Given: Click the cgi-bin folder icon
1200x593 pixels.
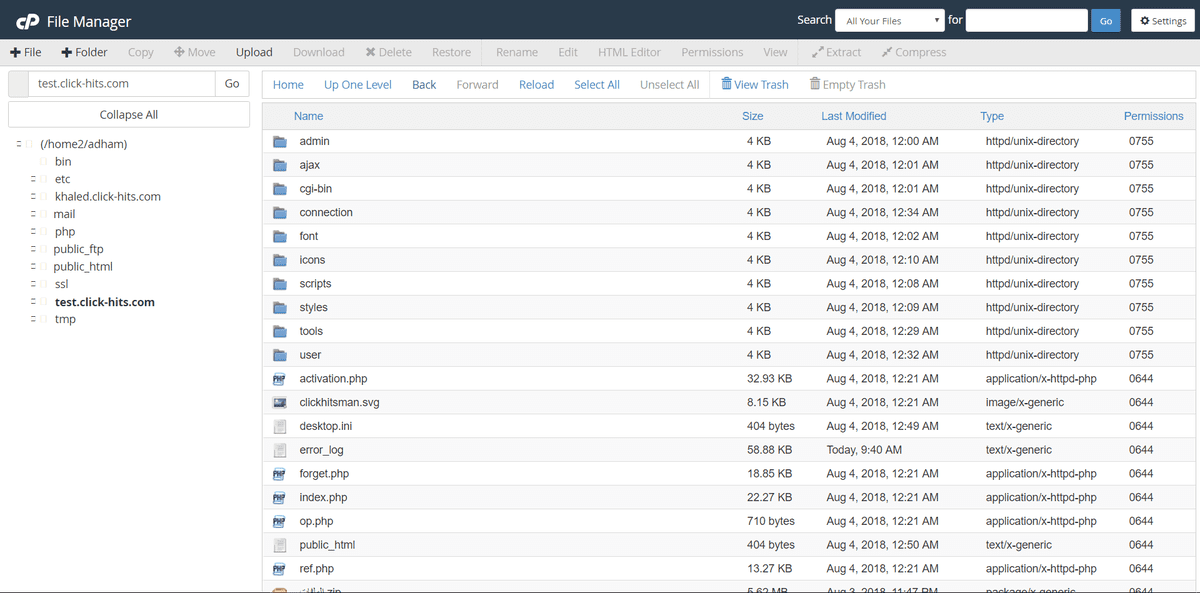Looking at the screenshot, I should point(280,189).
